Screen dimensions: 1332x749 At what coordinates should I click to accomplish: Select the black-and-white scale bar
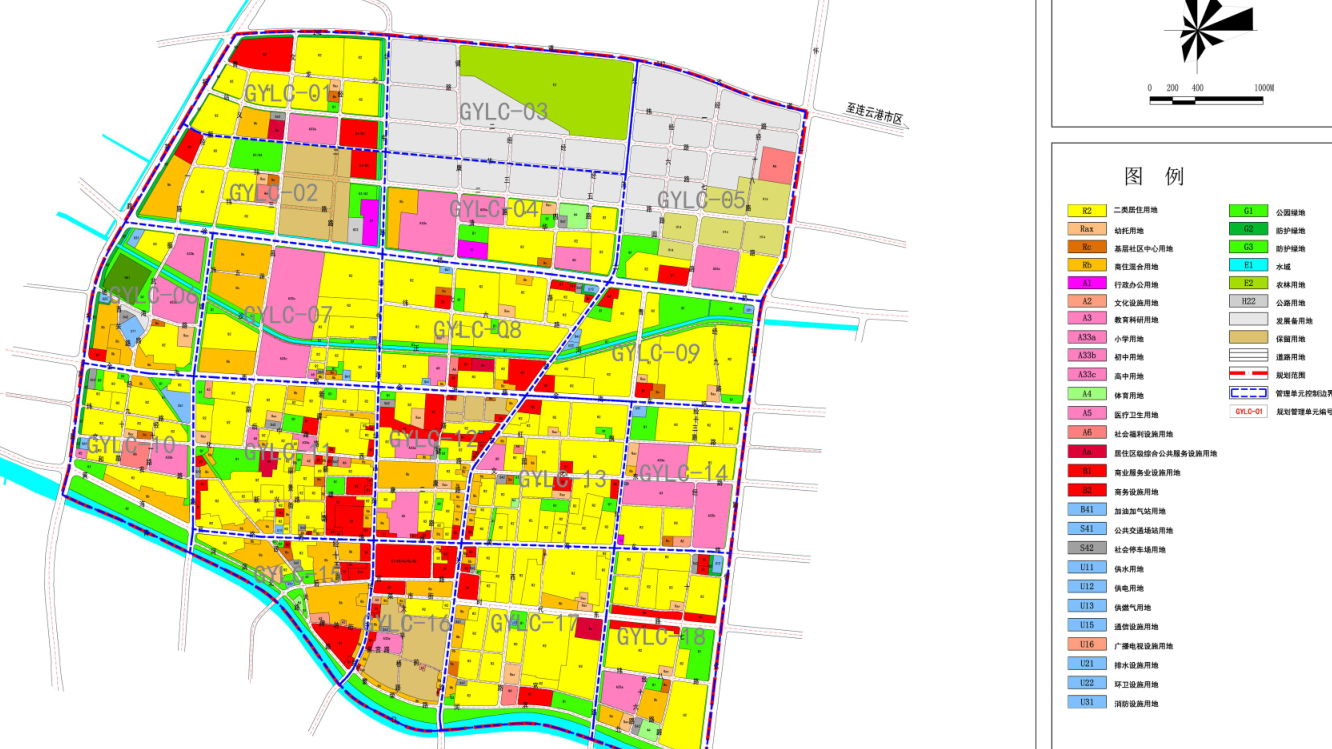point(1208,99)
